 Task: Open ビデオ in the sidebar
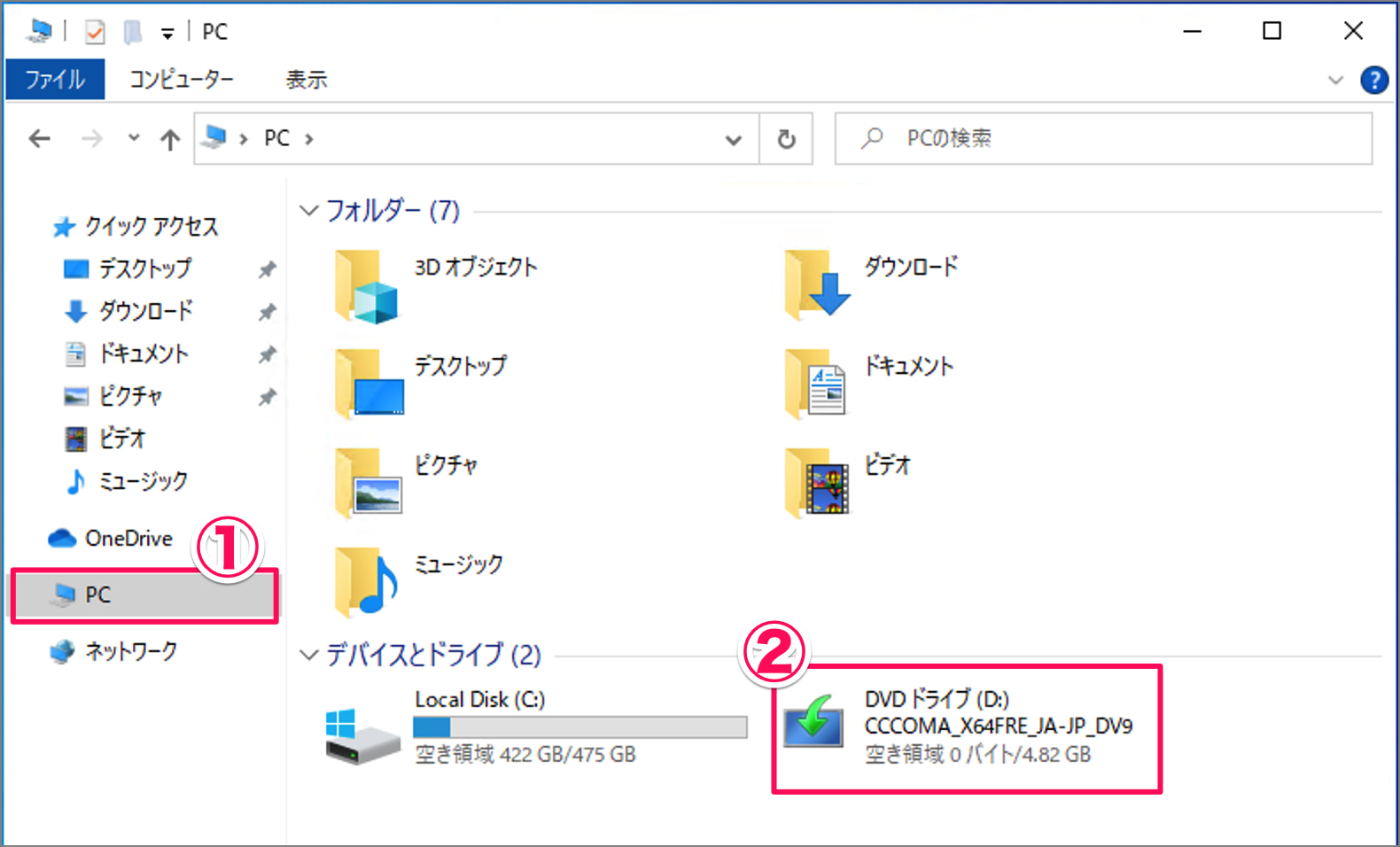click(122, 439)
